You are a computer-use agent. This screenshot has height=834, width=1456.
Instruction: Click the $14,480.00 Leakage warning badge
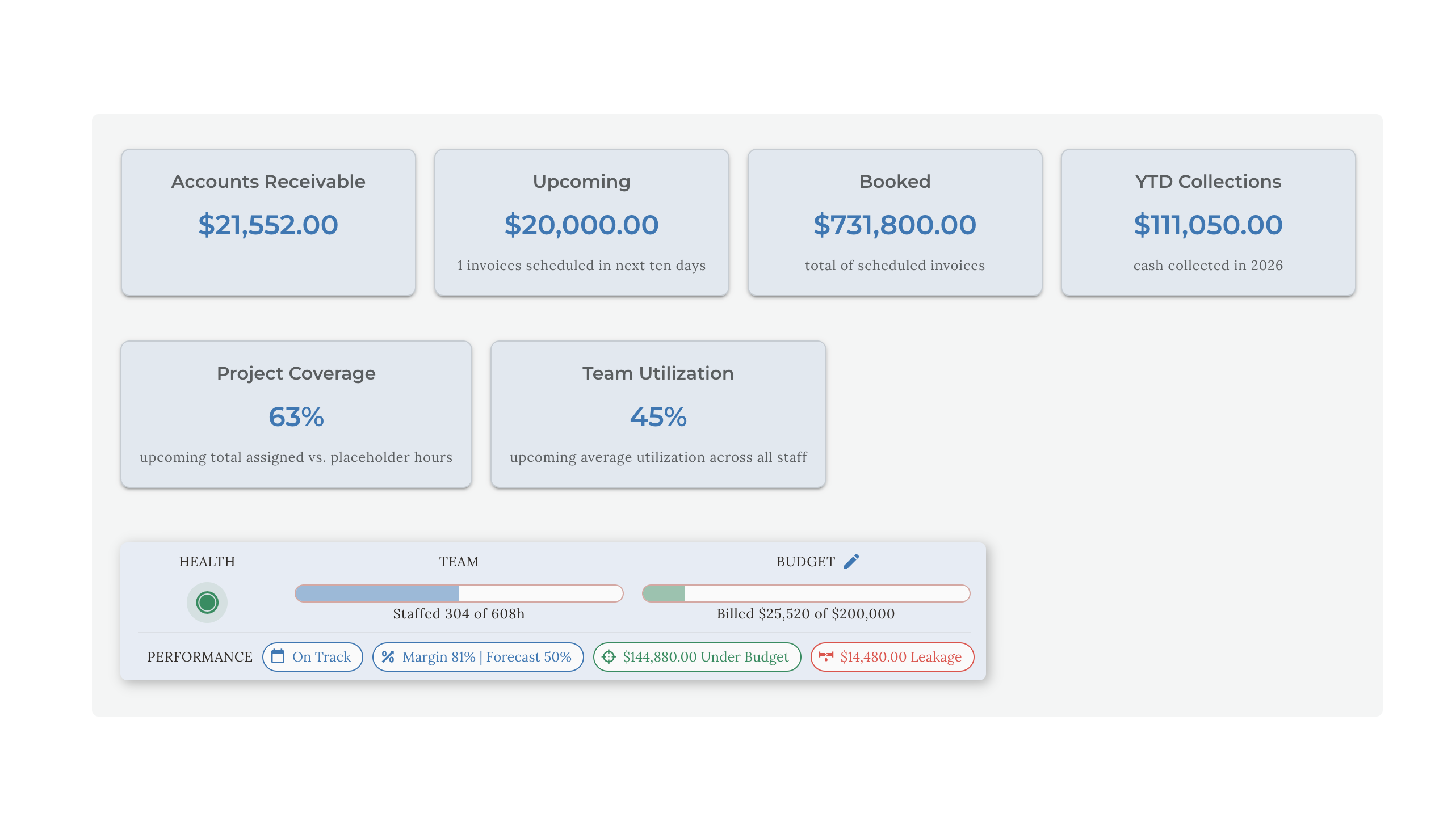coord(892,657)
